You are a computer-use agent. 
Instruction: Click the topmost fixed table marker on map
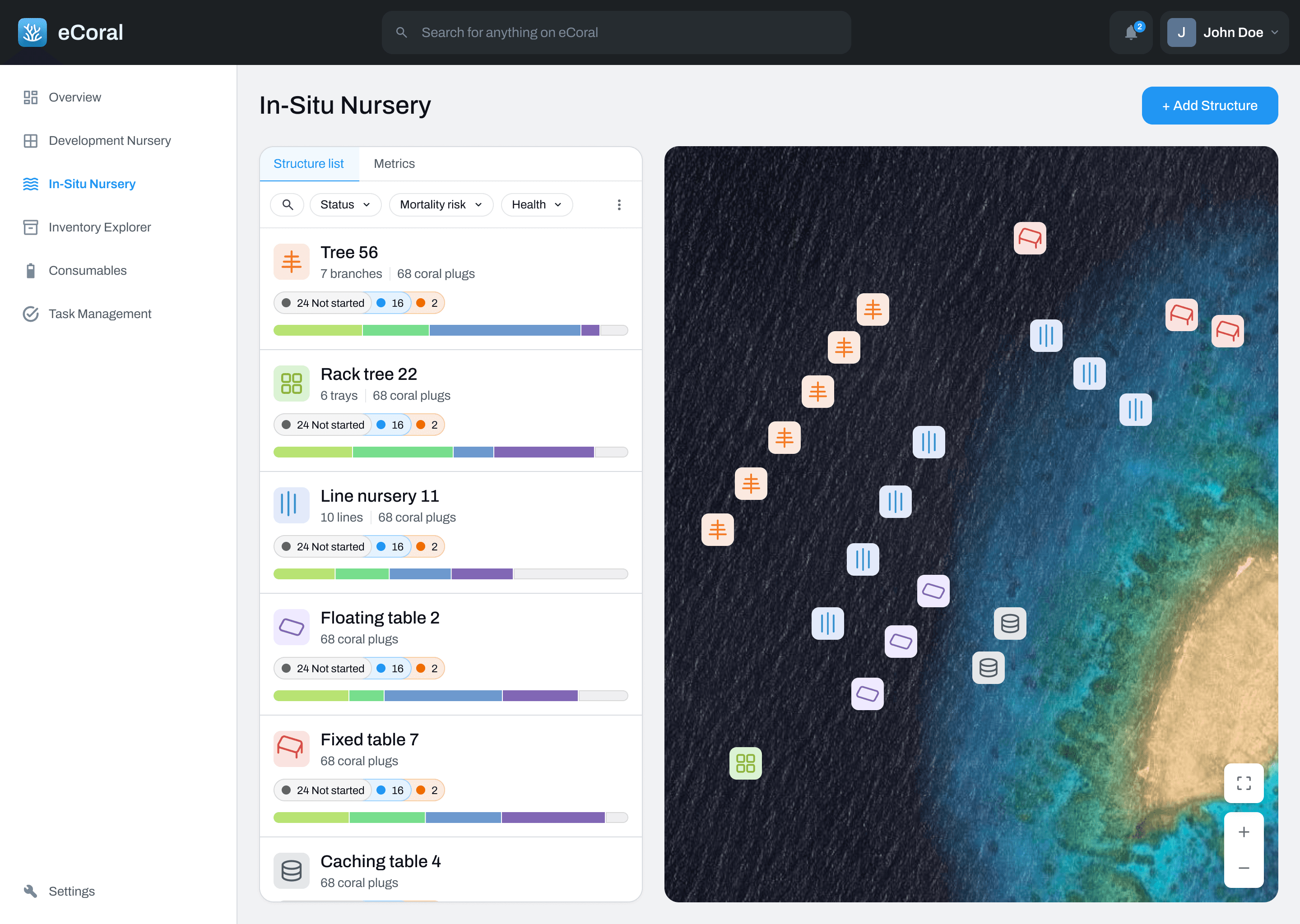tap(1029, 238)
